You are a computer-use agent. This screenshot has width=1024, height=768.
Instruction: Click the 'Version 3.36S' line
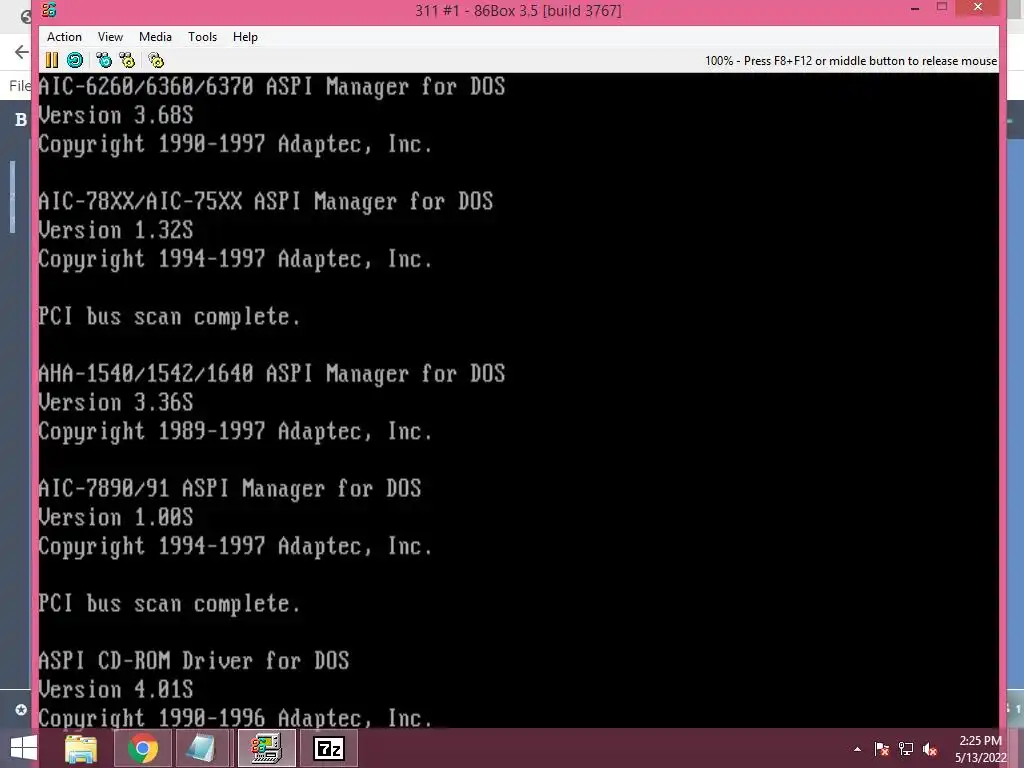click(x=116, y=403)
